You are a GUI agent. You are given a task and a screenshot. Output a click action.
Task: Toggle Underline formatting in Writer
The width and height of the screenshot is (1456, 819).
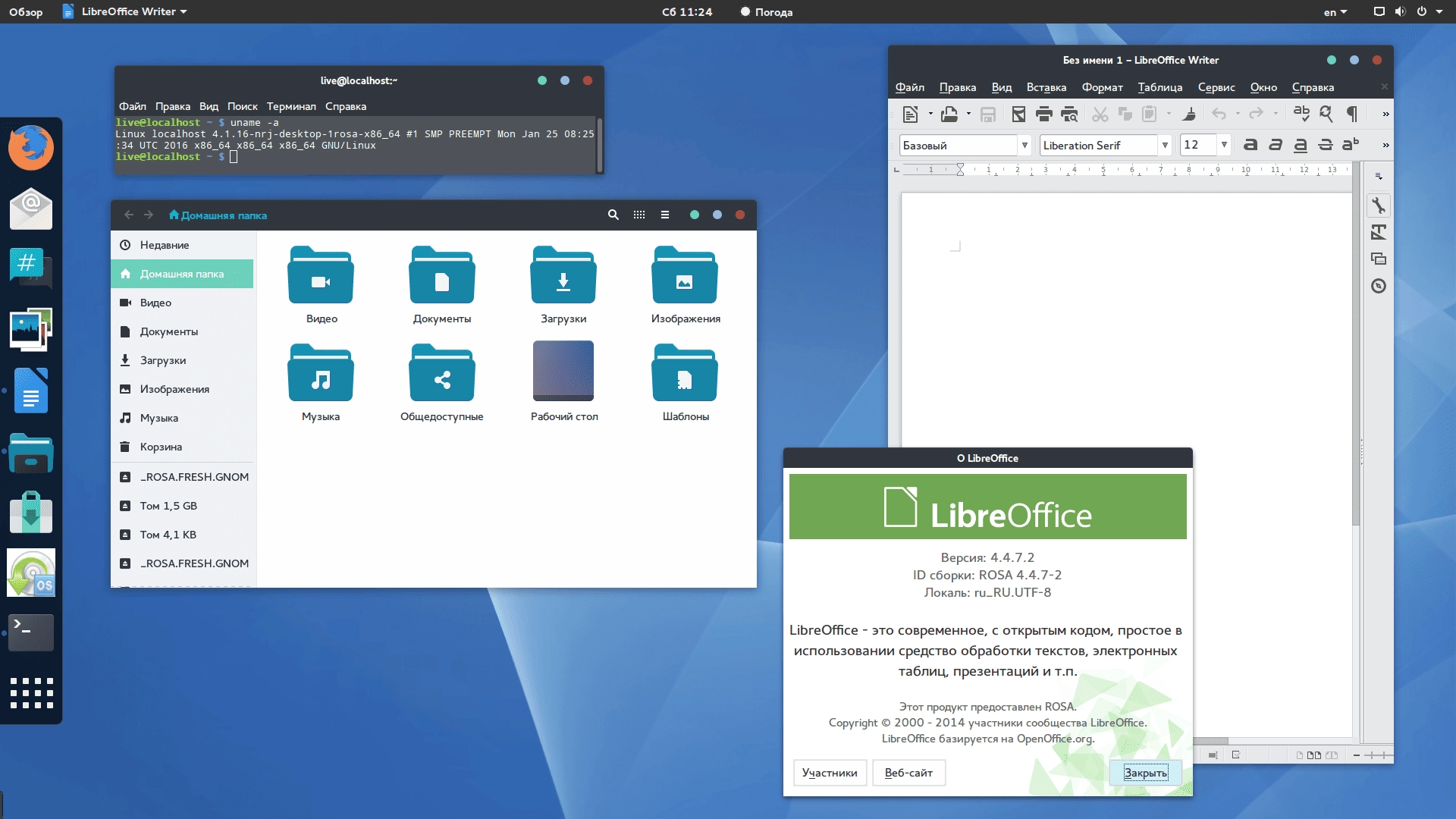[x=1301, y=144]
